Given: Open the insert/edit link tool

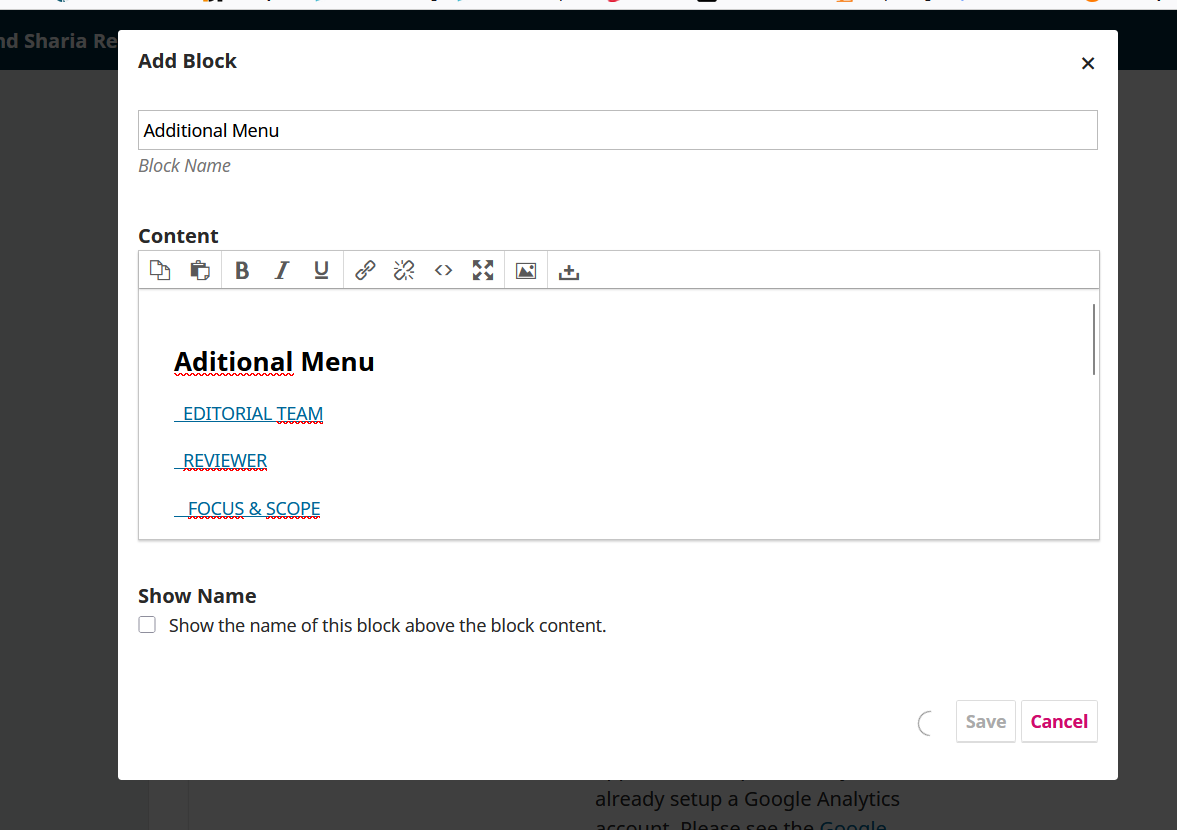Looking at the screenshot, I should tap(365, 270).
